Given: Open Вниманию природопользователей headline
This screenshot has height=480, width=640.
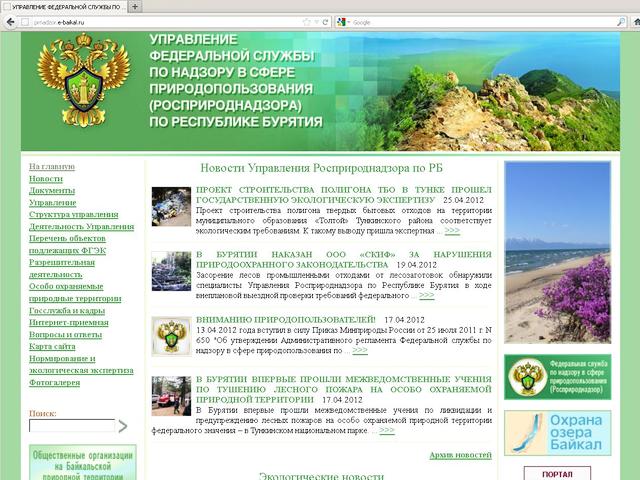Looking at the screenshot, I should tap(285, 320).
